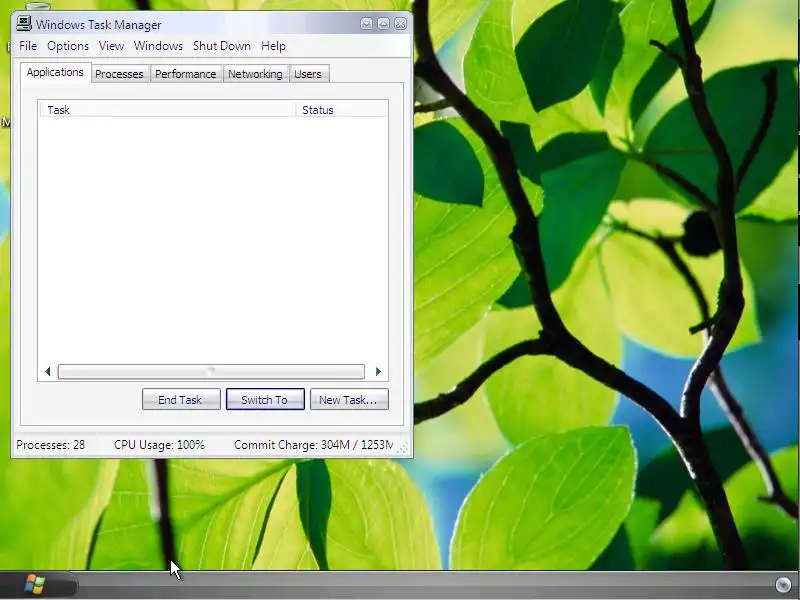Click the Task Manager title bar icon
Viewport: 800px width, 600px height.
point(24,23)
